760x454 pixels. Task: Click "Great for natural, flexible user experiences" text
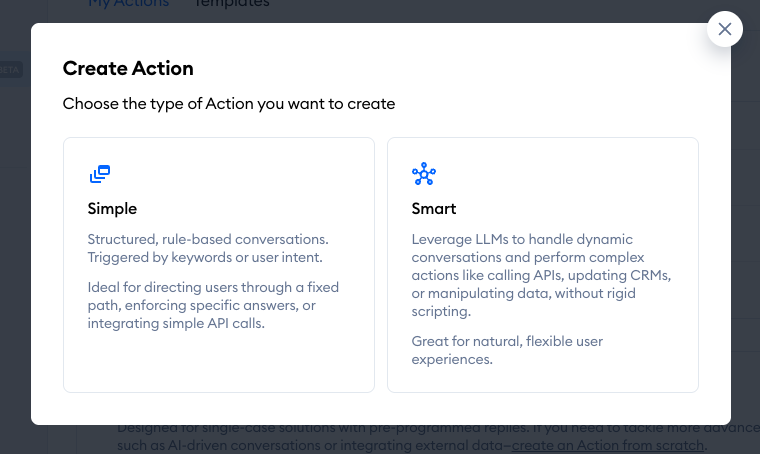click(507, 350)
